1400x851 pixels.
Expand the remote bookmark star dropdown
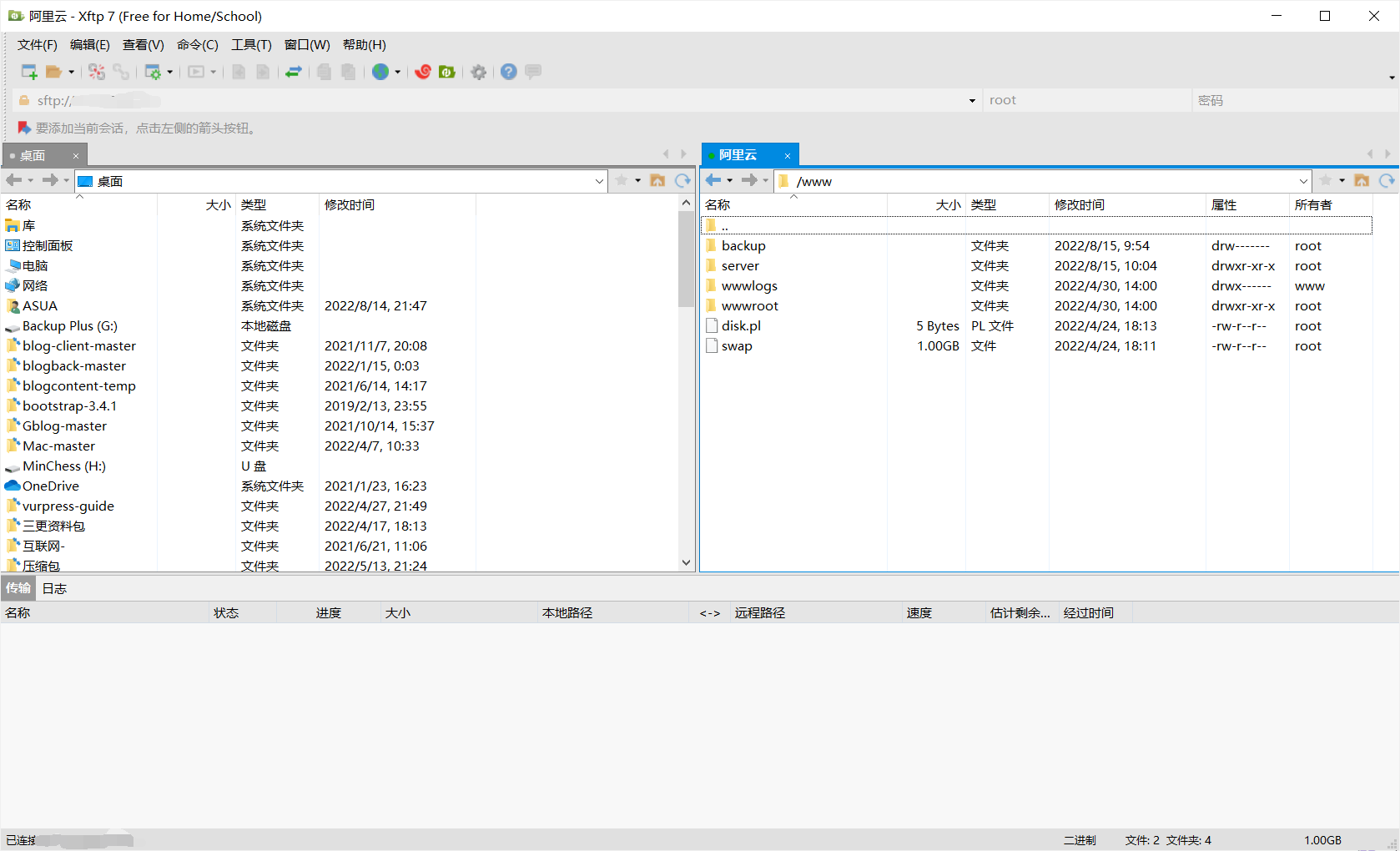(x=1342, y=180)
